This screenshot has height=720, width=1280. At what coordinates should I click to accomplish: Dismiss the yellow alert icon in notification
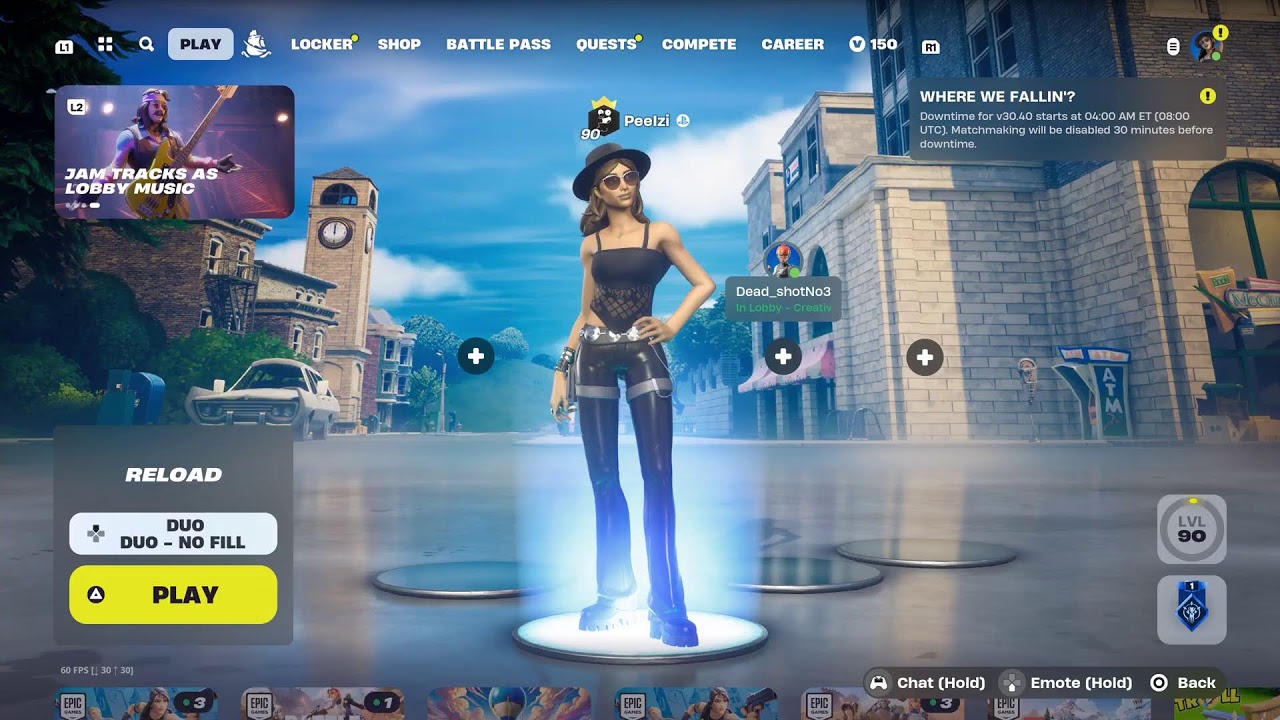pyautogui.click(x=1208, y=96)
